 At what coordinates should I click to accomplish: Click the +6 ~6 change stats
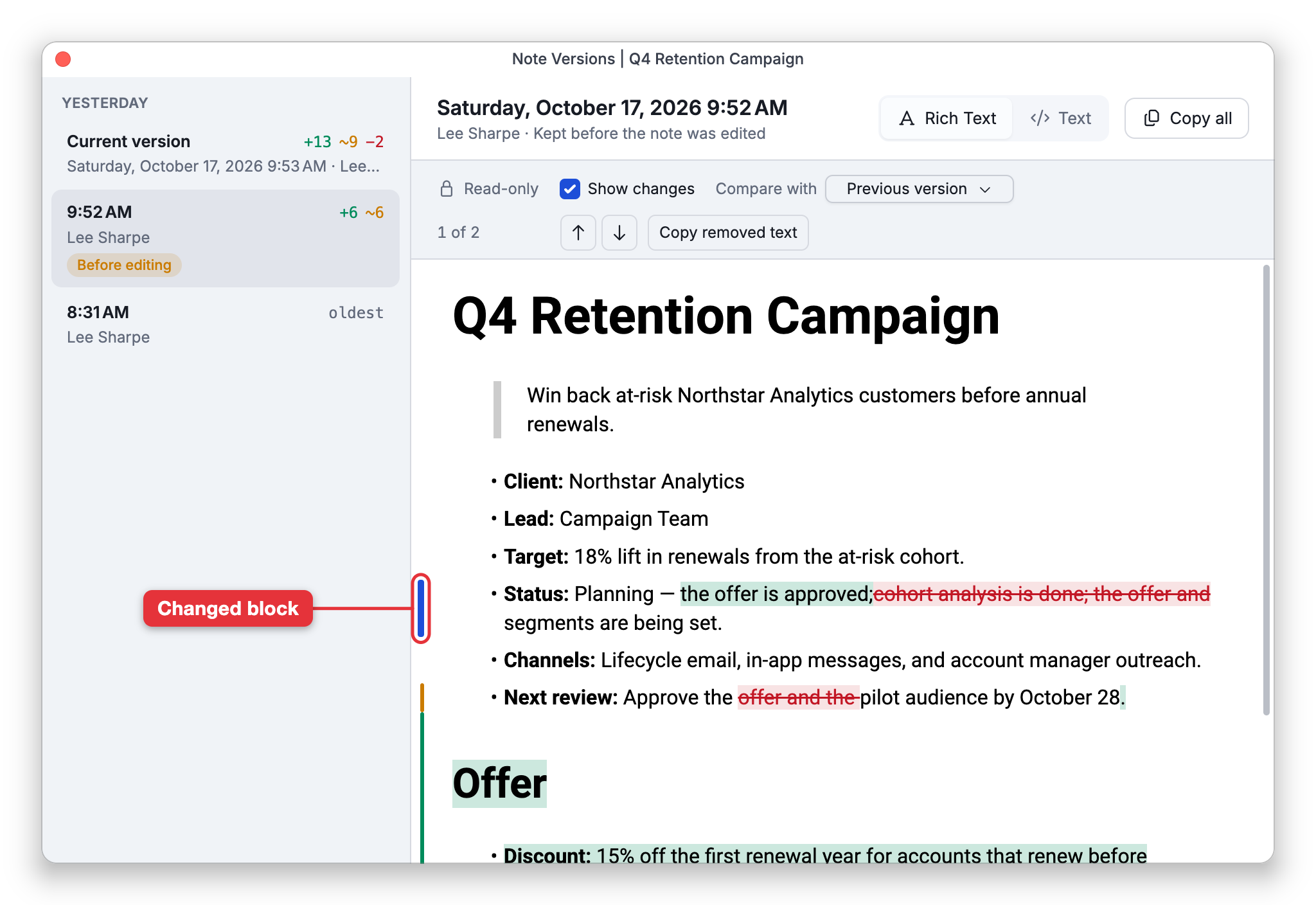[x=361, y=213]
